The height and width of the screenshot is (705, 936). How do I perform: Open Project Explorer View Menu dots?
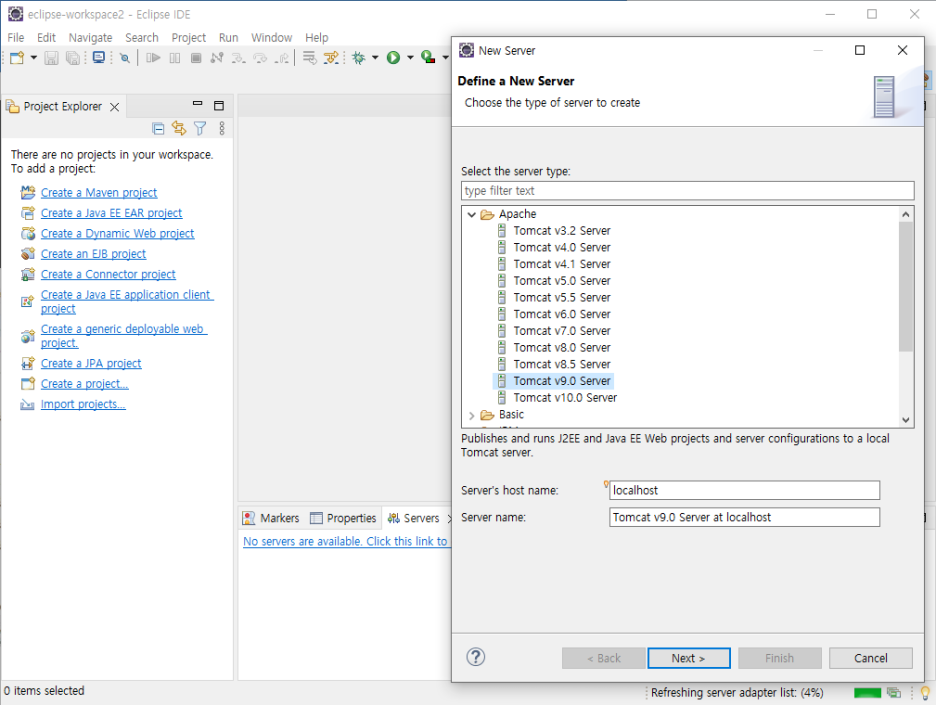221,128
